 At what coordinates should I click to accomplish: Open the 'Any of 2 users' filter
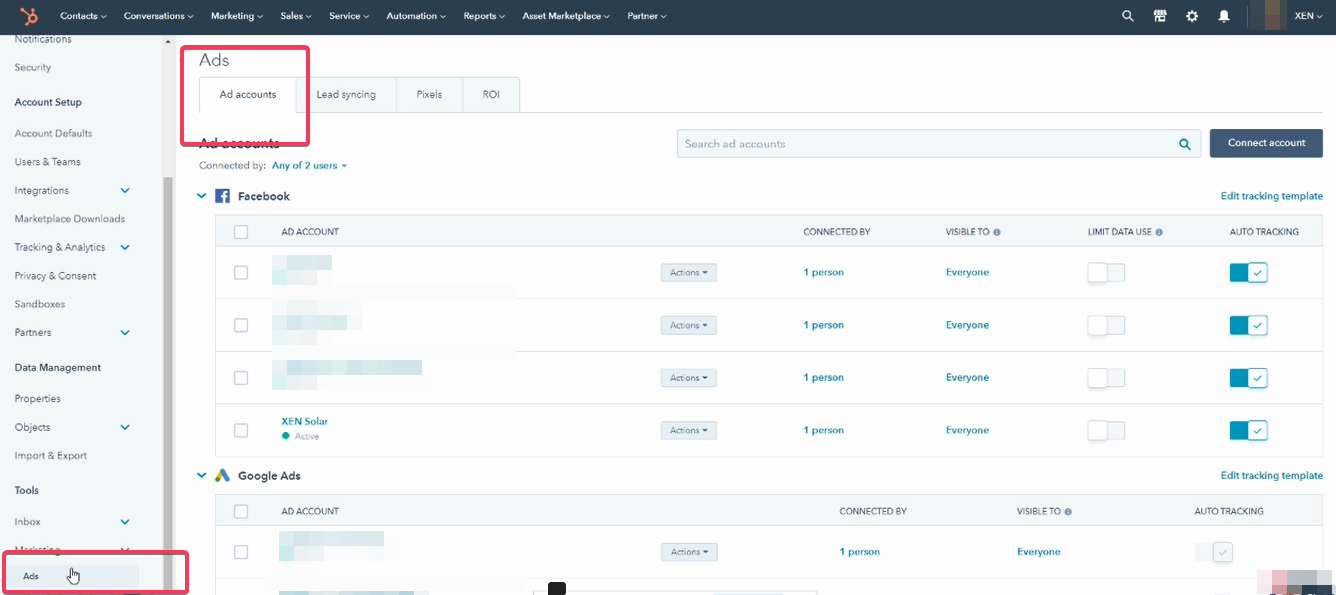click(x=310, y=166)
